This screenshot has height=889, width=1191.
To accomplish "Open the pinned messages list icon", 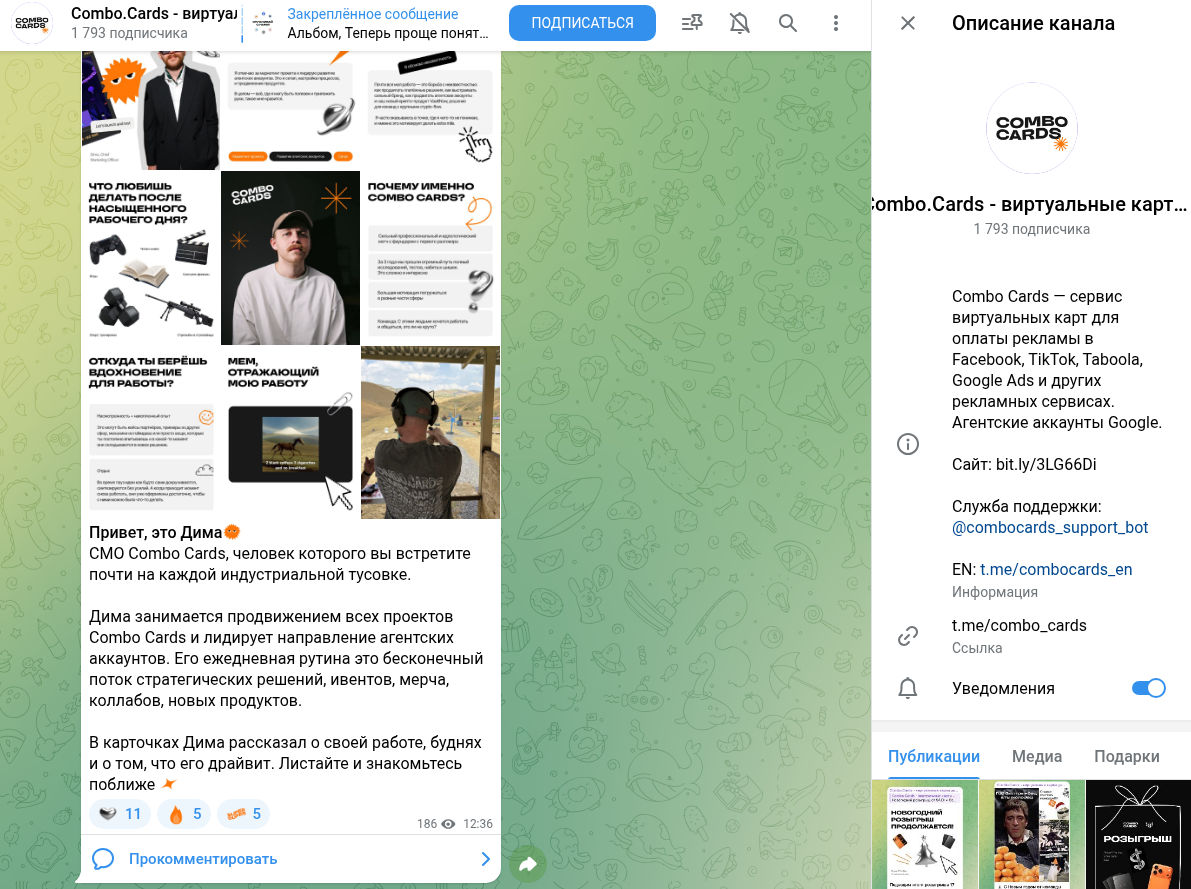I will pyautogui.click(x=692, y=24).
